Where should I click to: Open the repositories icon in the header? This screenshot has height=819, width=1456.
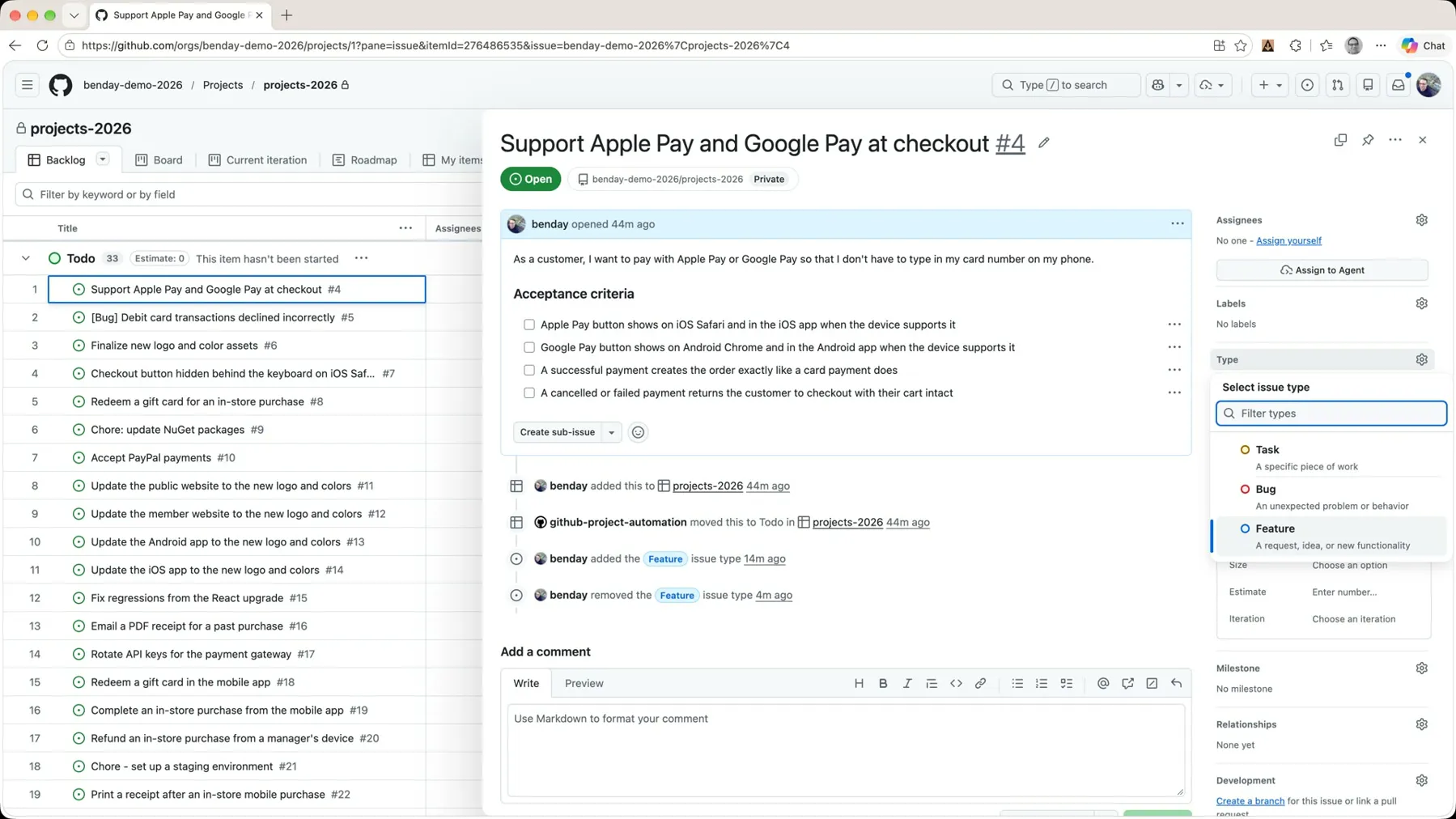[1368, 85]
